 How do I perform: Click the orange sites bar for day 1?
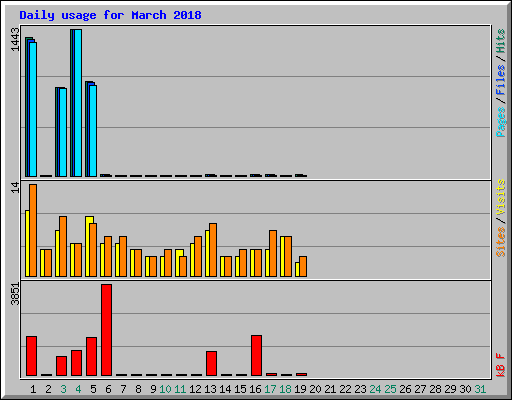pyautogui.click(x=33, y=230)
